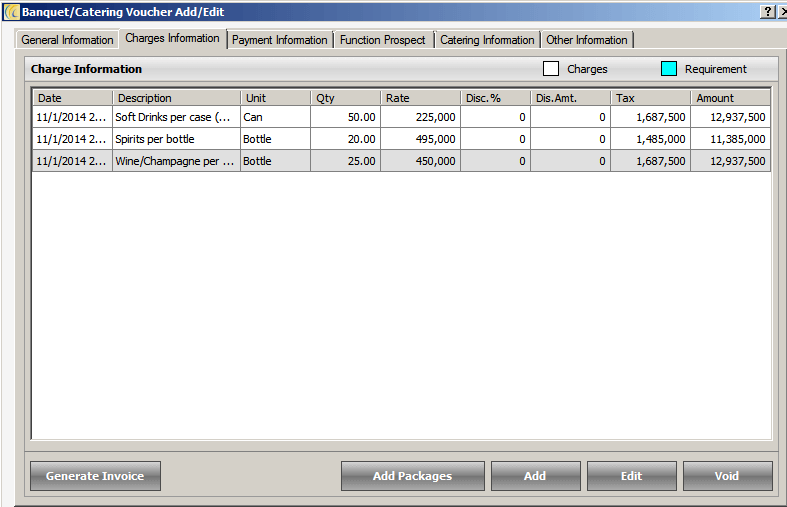
Task: Click the 1,485,000 tax cell
Action: coord(650,139)
